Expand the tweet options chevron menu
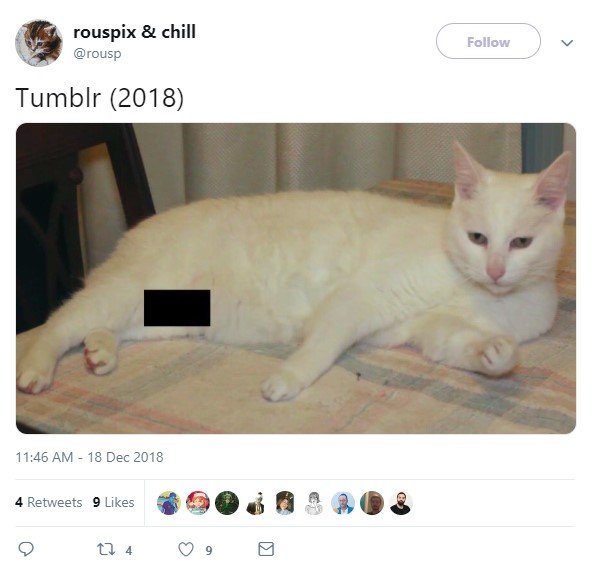 coord(567,42)
